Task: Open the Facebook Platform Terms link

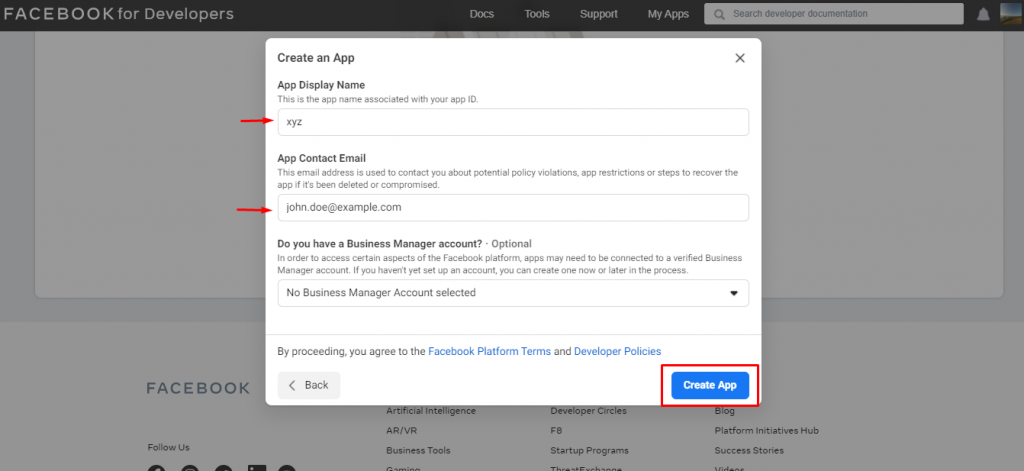Action: click(x=490, y=351)
